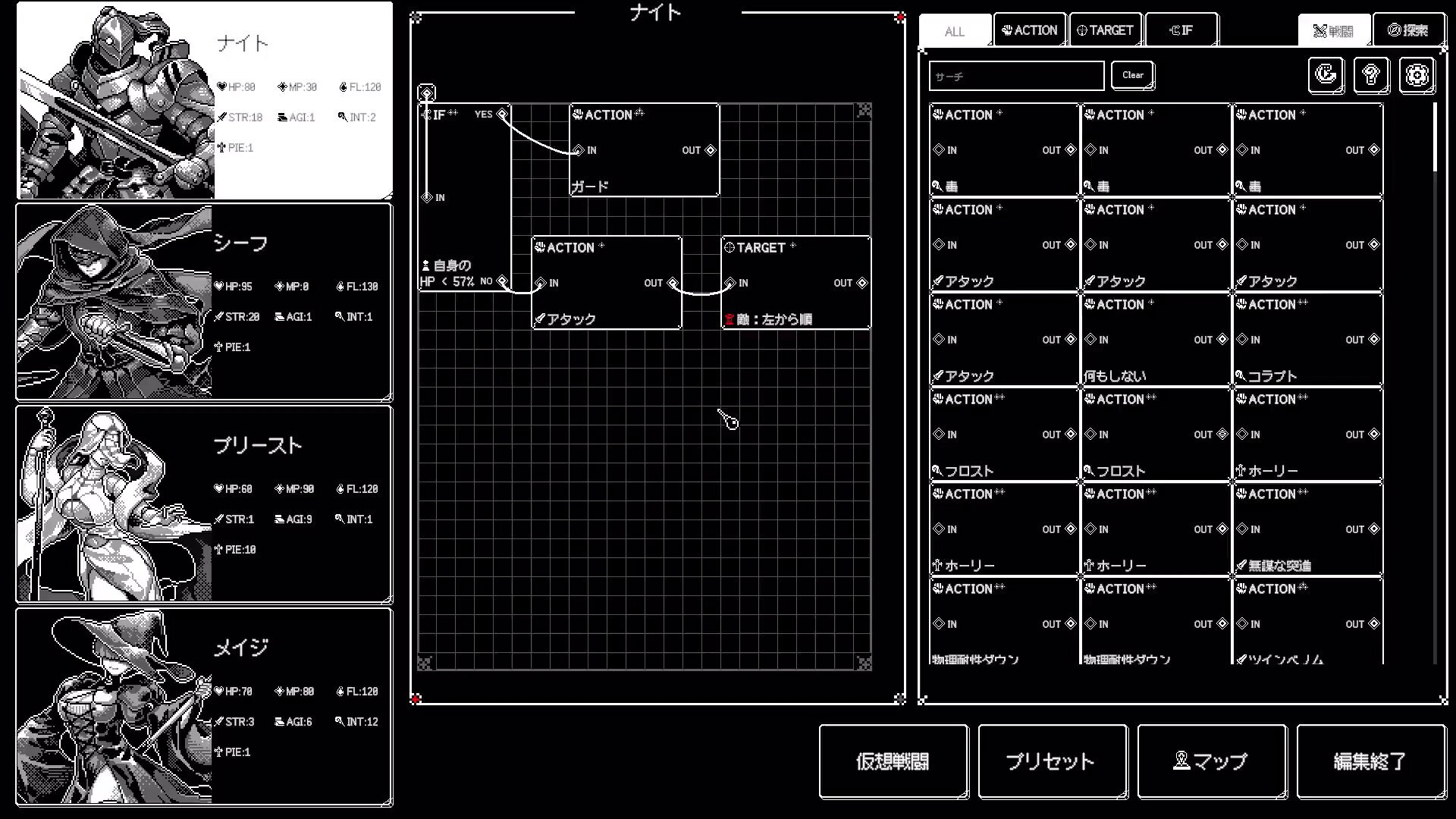Image resolution: width=1456 pixels, height=819 pixels.
Task: Click the OUT port on the ガード action node
Action: [x=711, y=150]
